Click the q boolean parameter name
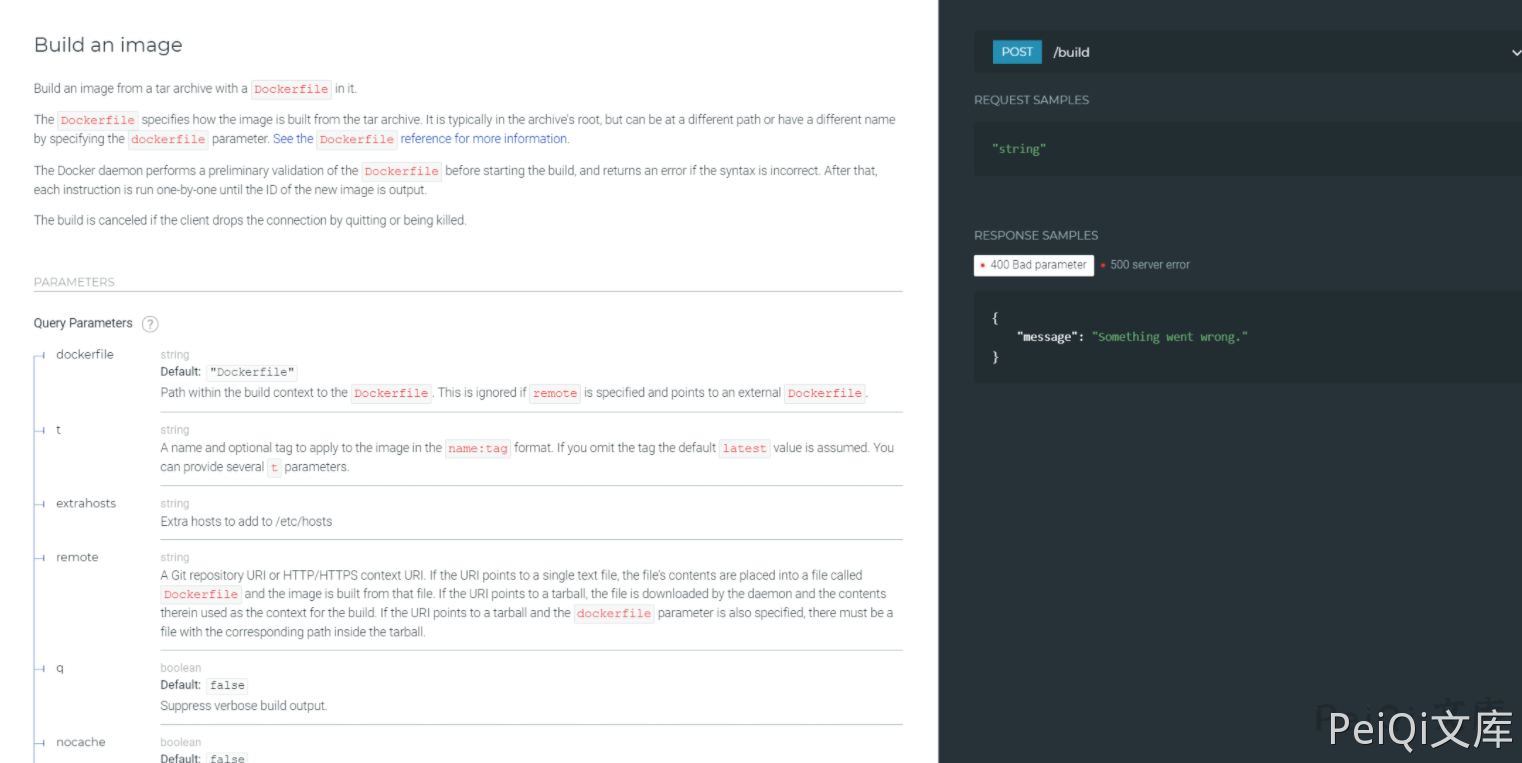1522x763 pixels. tap(60, 667)
